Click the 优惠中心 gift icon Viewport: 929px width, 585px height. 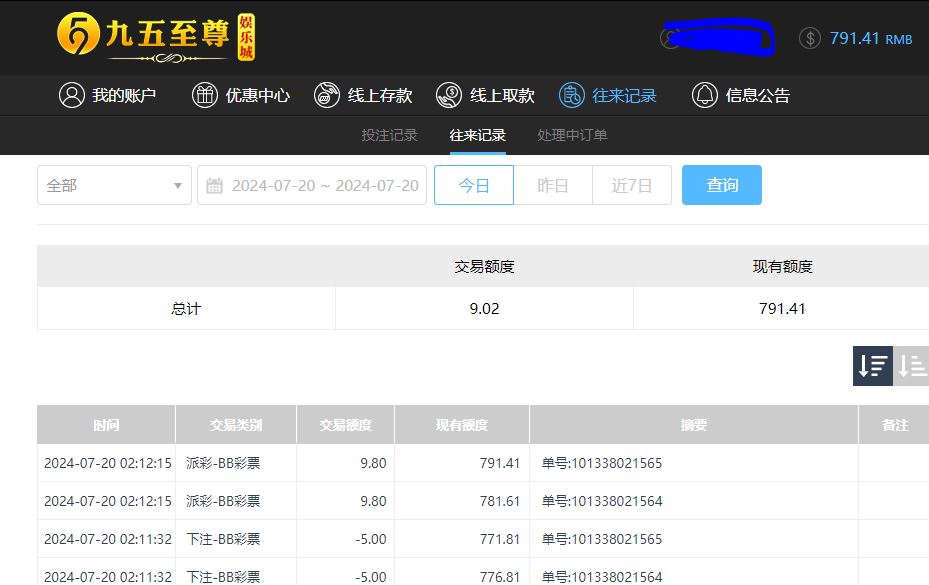204,95
